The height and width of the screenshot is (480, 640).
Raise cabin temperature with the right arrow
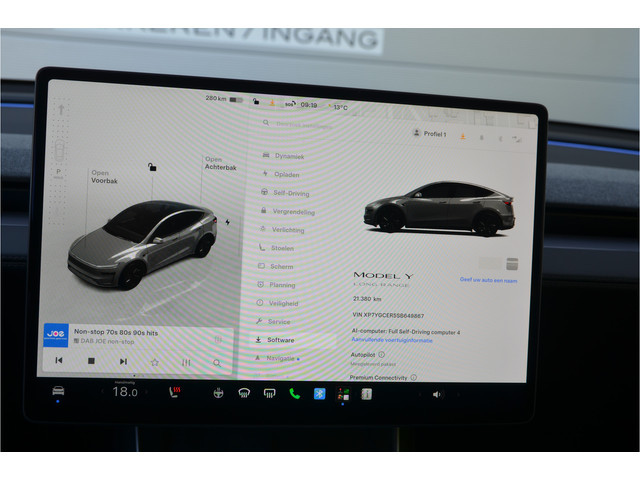[147, 392]
